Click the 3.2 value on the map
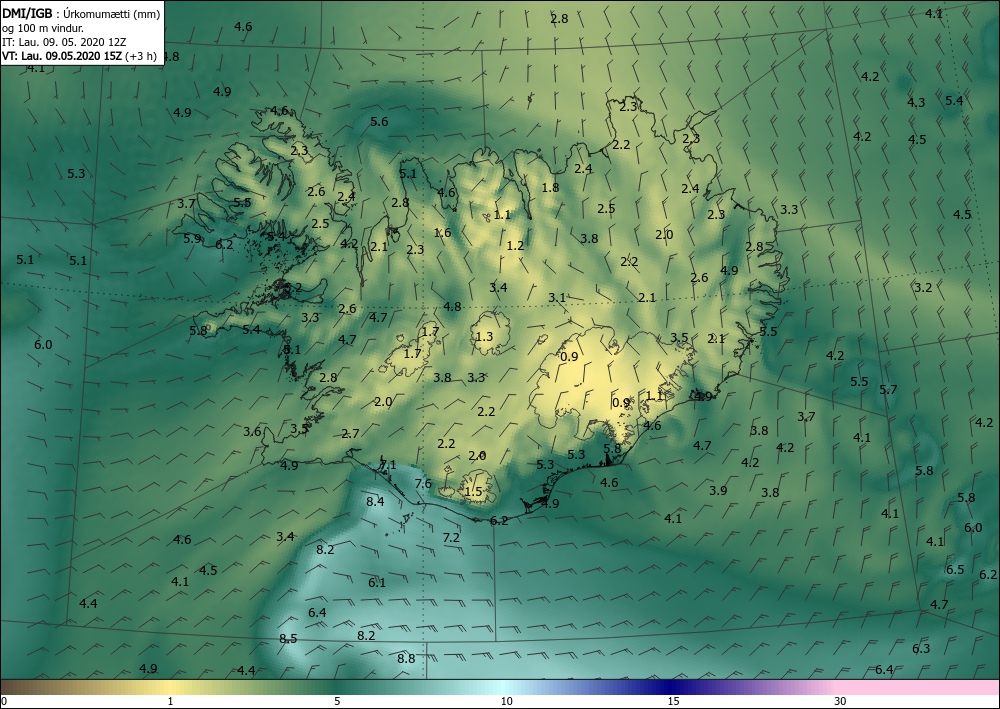 coord(923,288)
